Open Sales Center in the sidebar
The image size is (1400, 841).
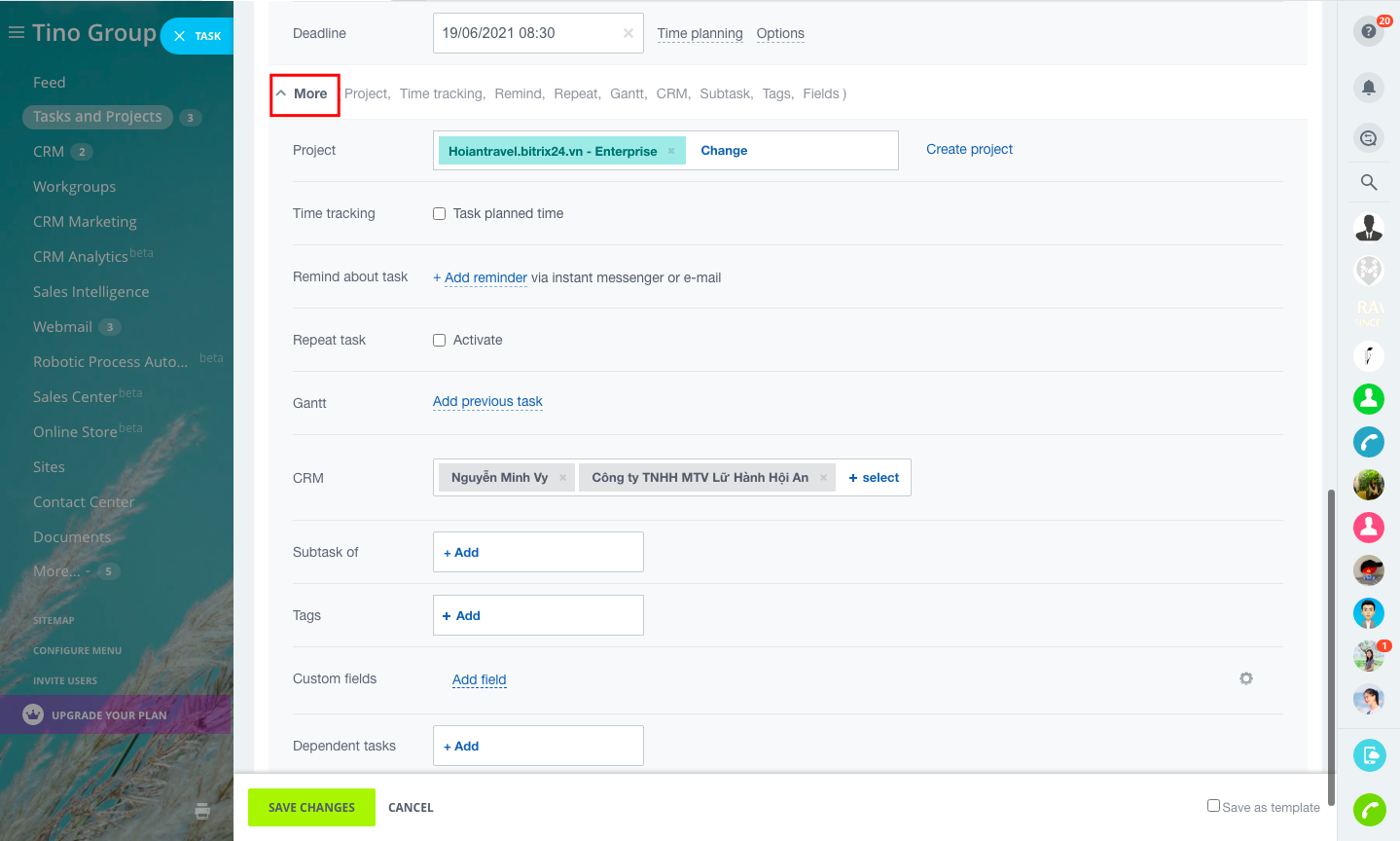pyautogui.click(x=75, y=397)
